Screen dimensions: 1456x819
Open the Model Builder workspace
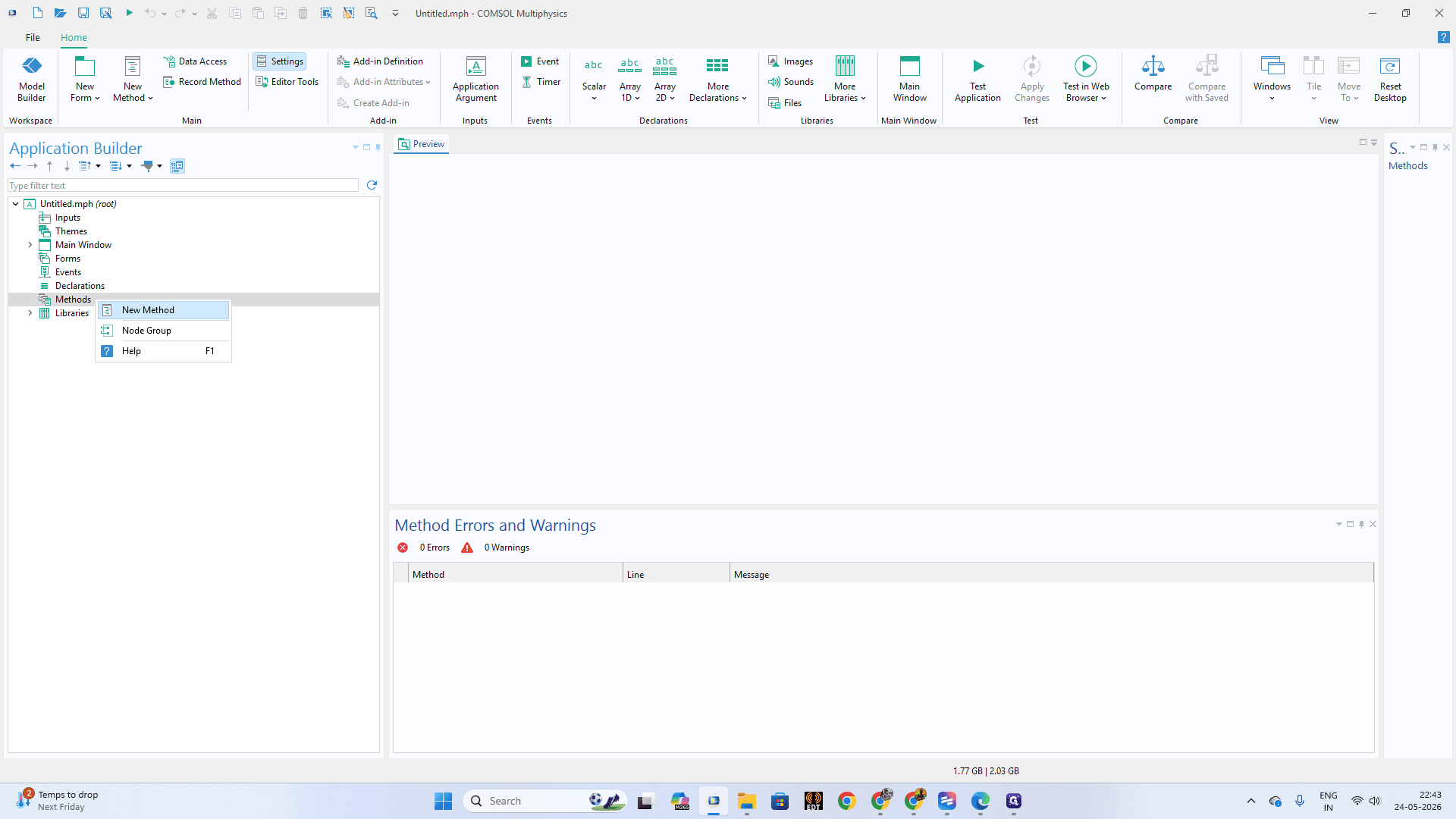pos(32,79)
